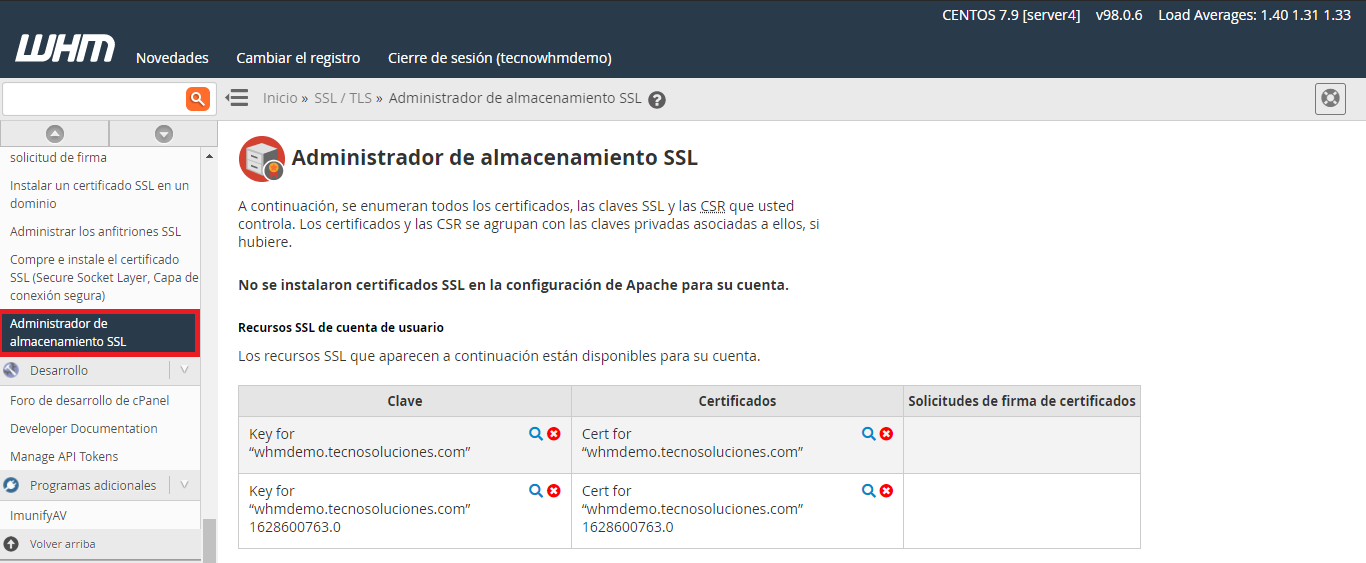
Task: View key numbered 1628600763.0
Action: pos(536,491)
